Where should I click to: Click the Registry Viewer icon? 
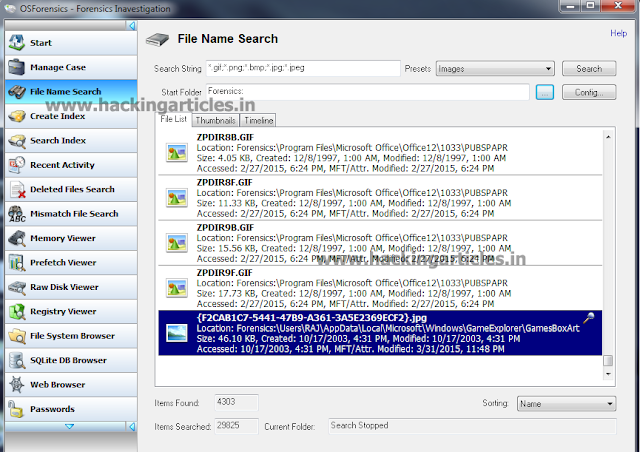pyautogui.click(x=17, y=311)
